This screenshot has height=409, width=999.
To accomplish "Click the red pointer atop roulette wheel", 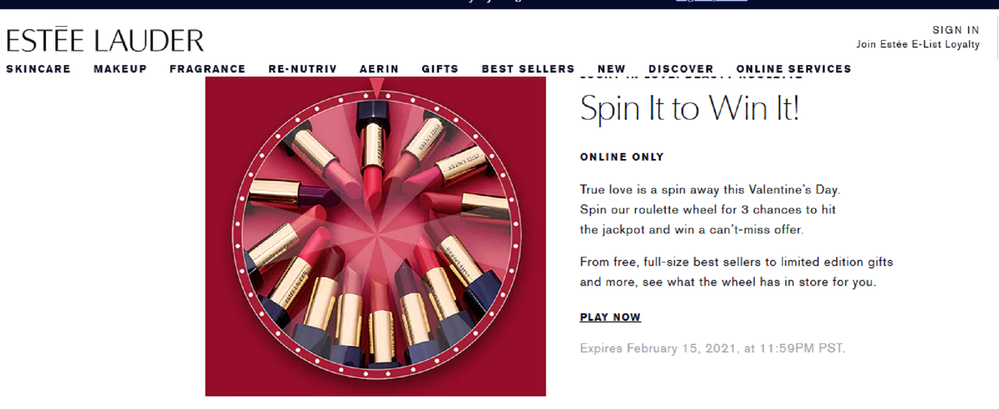I will tap(377, 87).
